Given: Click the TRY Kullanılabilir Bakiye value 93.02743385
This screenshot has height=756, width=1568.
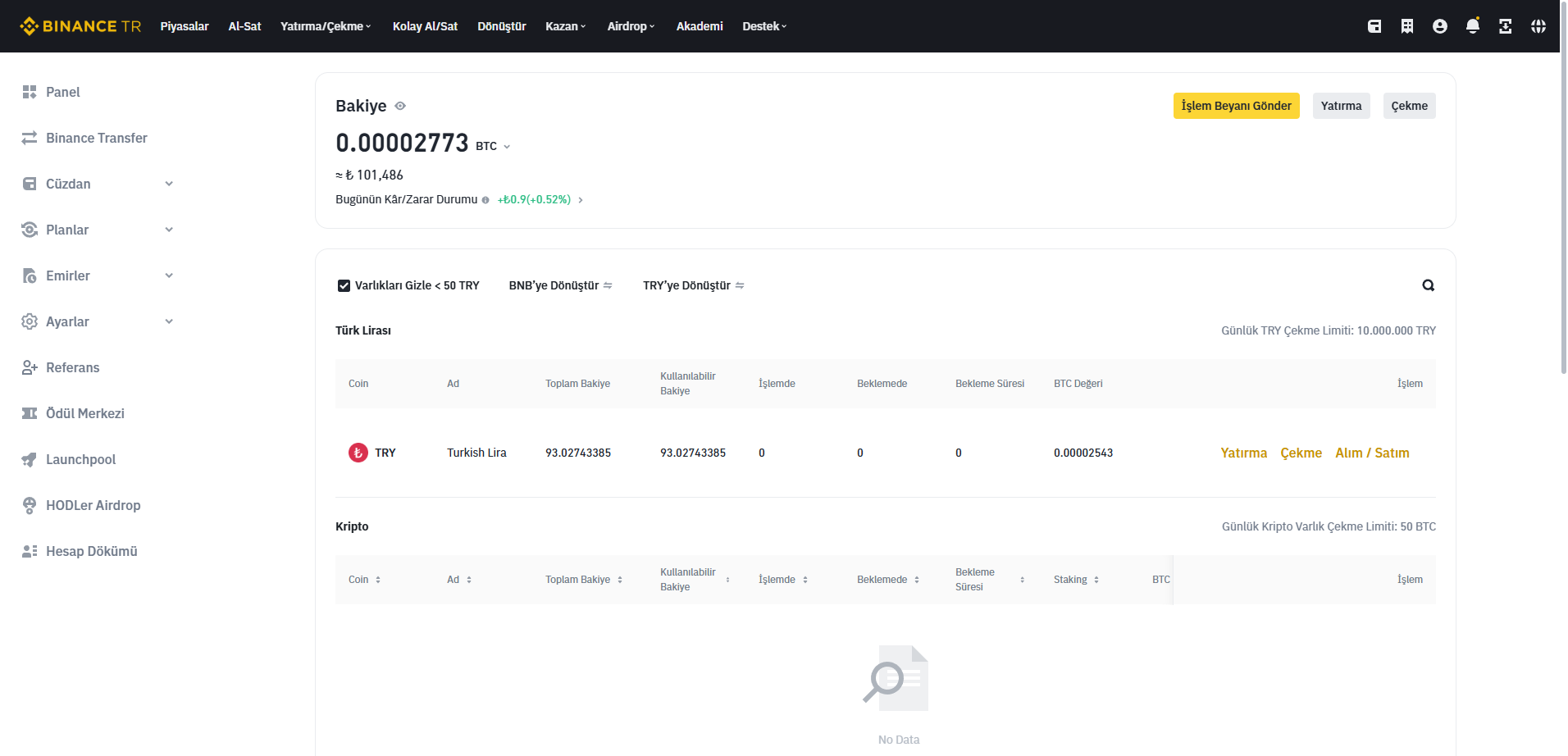Looking at the screenshot, I should [693, 453].
